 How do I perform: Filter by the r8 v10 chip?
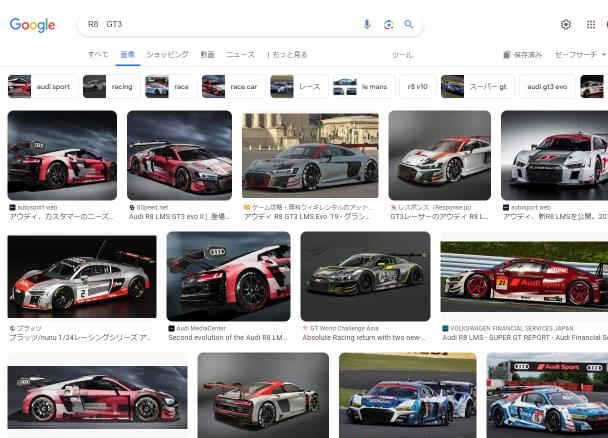[418, 86]
